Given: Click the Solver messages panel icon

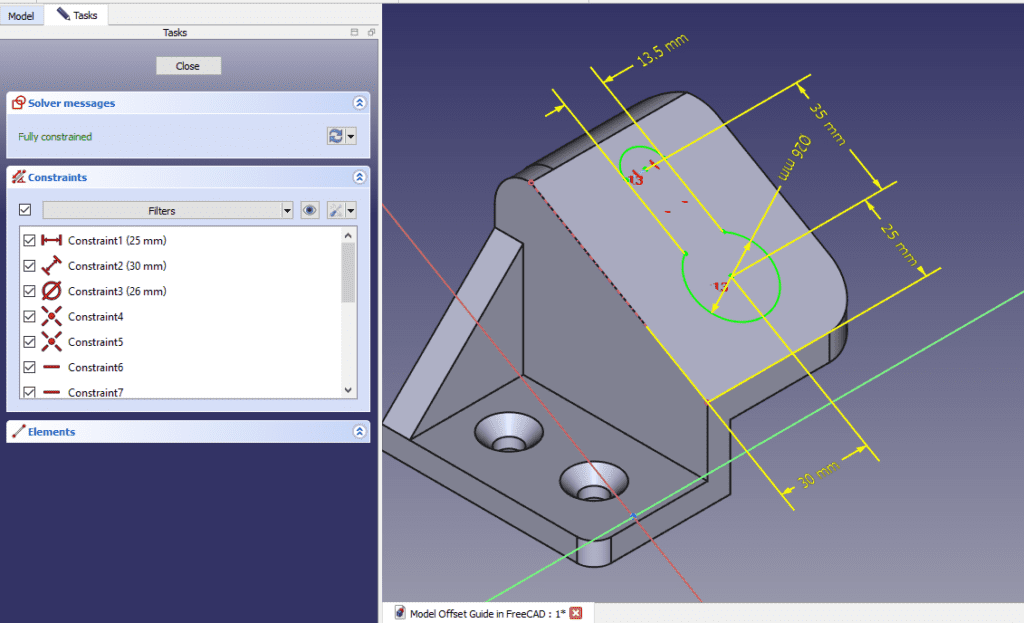Looking at the screenshot, I should pyautogui.click(x=17, y=102).
